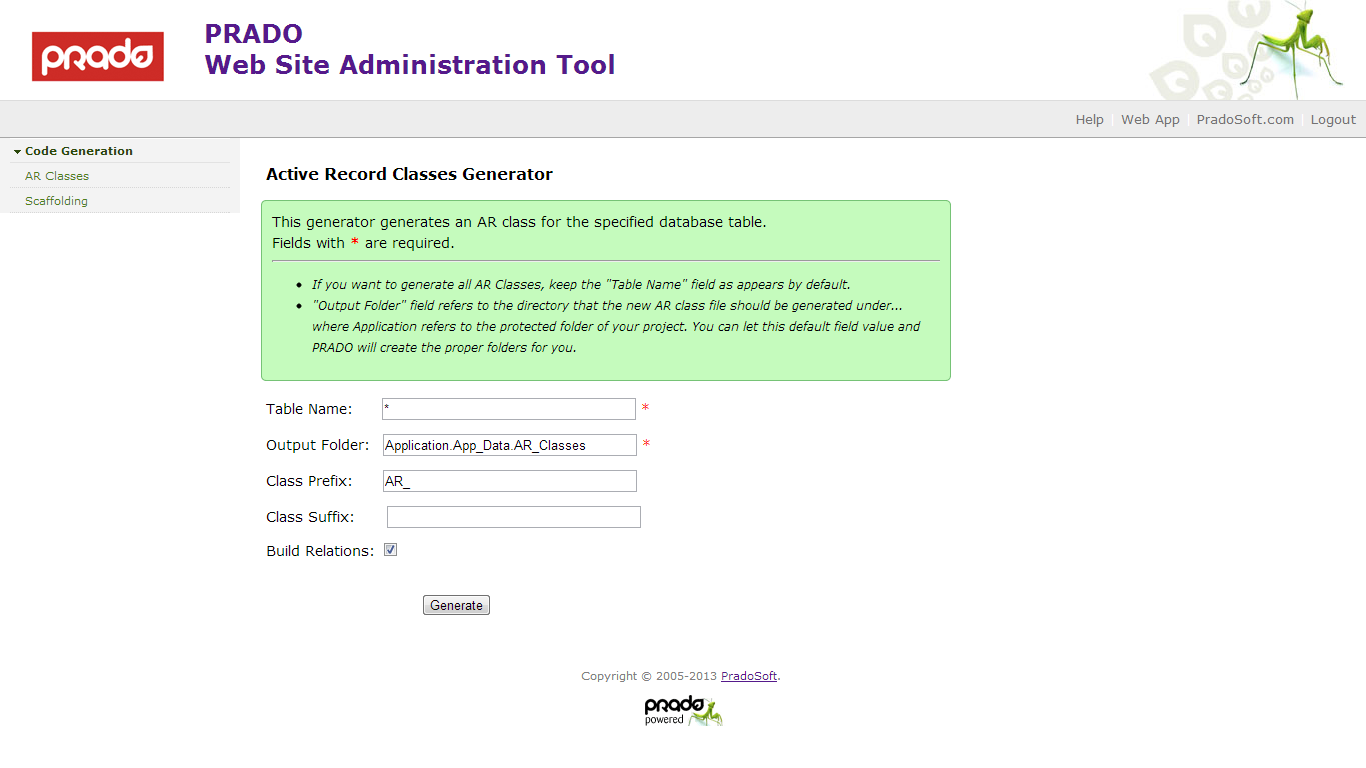Viewport: 1366px width, 768px height.
Task: Click the red PRADO logo
Action: click(x=97, y=56)
